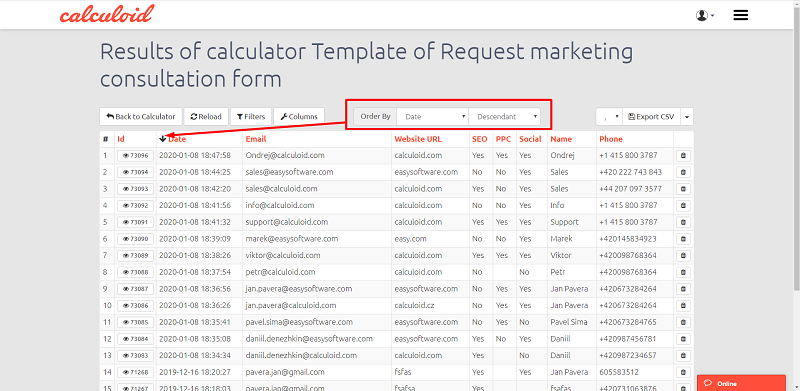
Task: Expand the Export CSV options arrow
Action: tap(687, 116)
